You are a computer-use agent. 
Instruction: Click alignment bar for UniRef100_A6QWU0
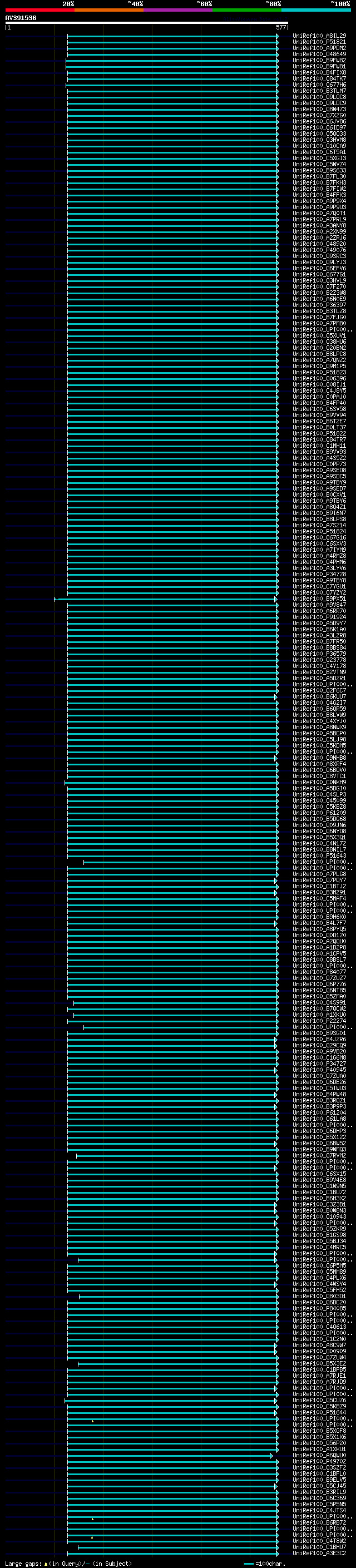click(x=170, y=1457)
